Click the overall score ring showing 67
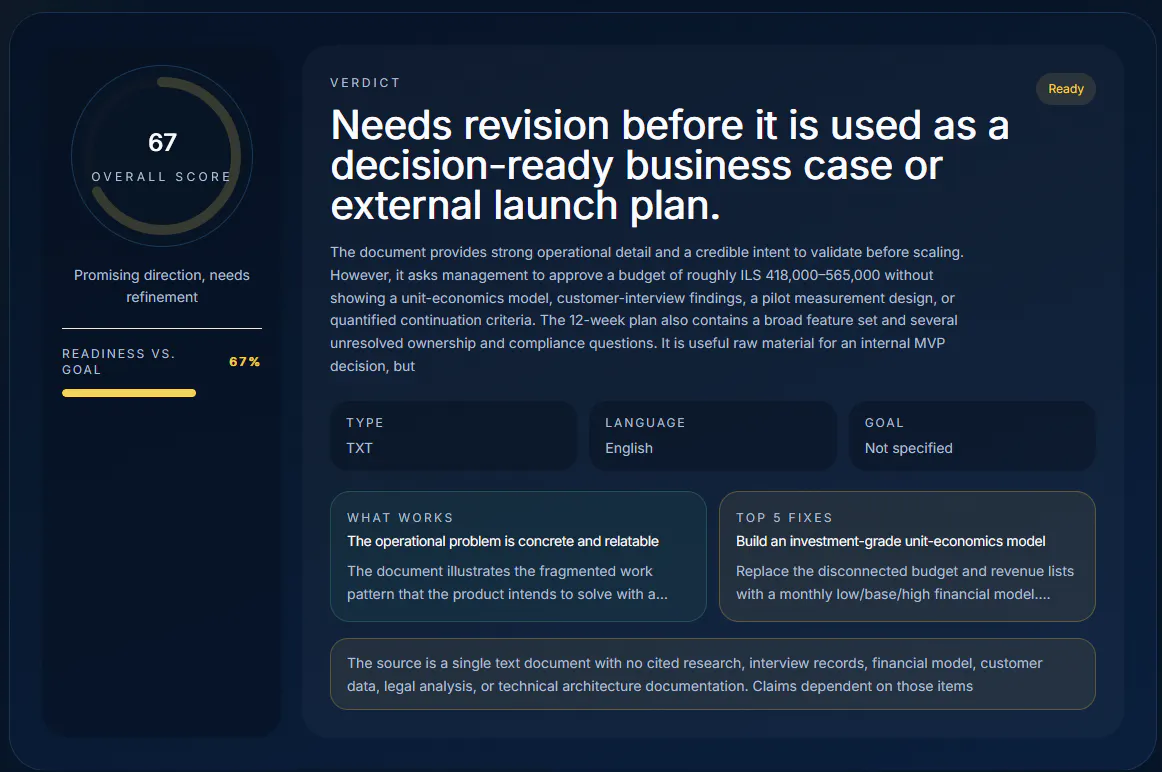The image size is (1162, 772). [162, 156]
